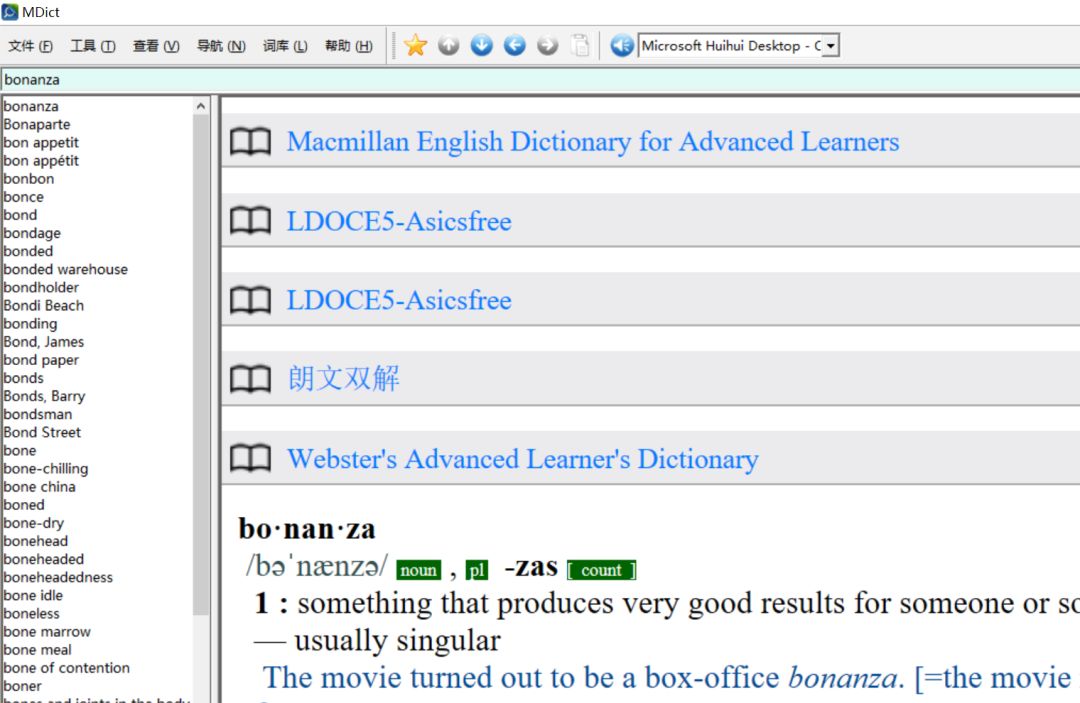Select 'bonding' in the word list
1080x703 pixels.
(x=30, y=324)
